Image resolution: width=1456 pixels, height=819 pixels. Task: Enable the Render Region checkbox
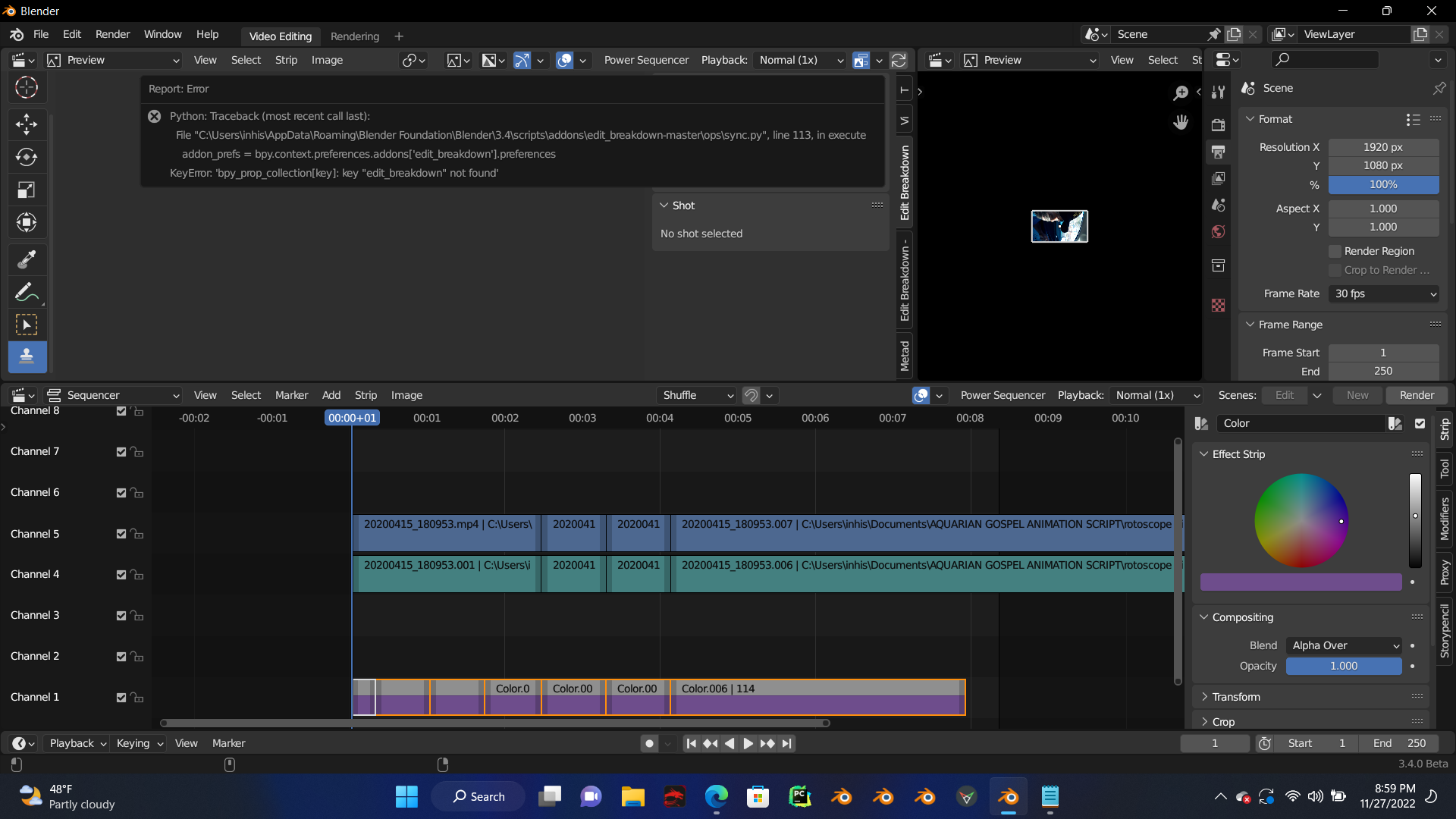[x=1335, y=251]
